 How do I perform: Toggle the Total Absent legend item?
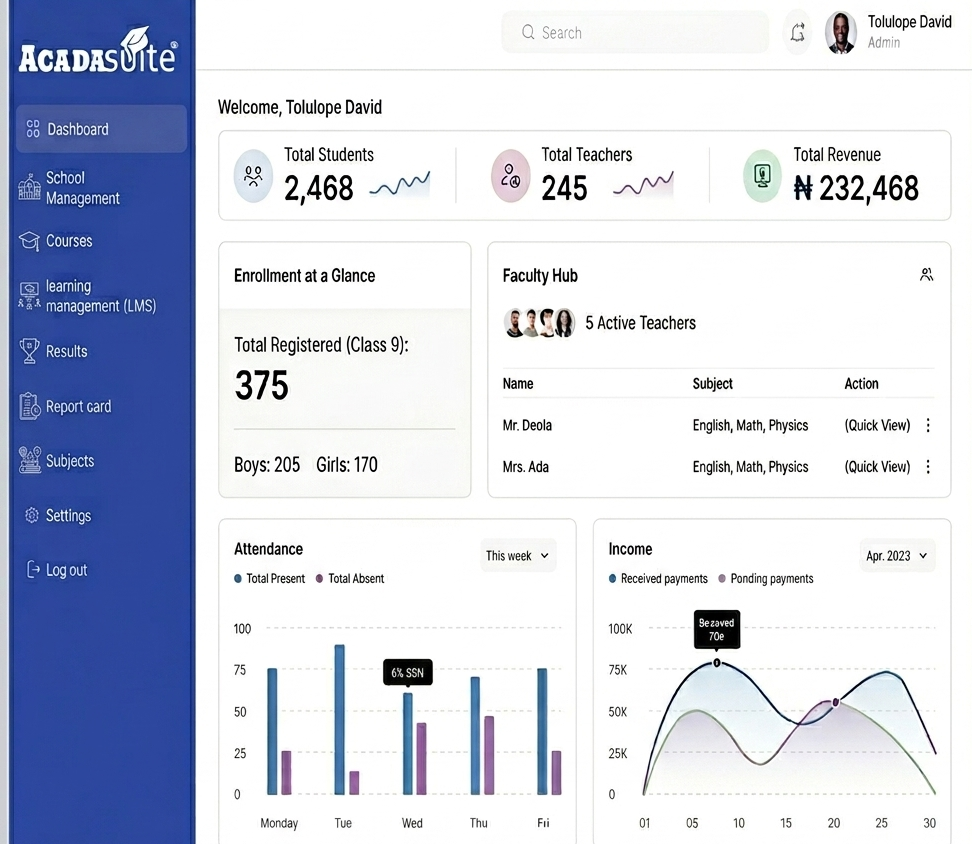(350, 578)
